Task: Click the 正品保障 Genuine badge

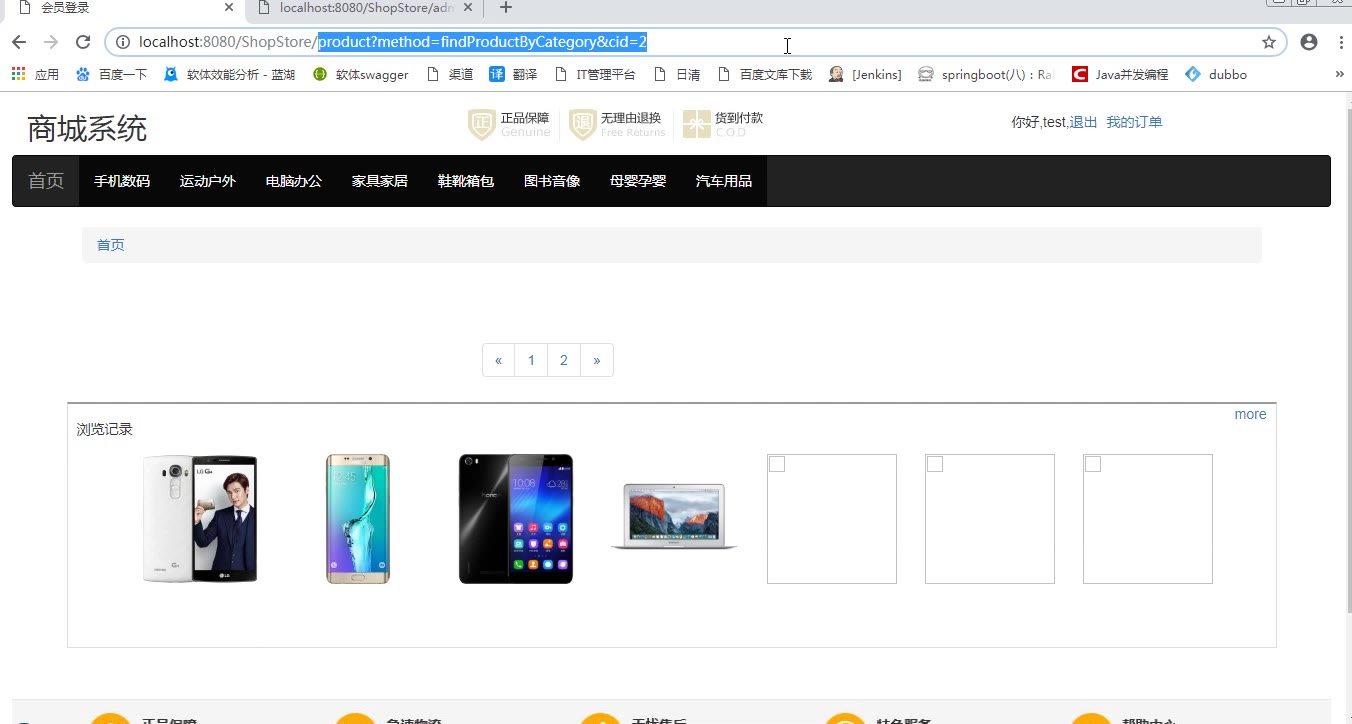Action: point(509,125)
